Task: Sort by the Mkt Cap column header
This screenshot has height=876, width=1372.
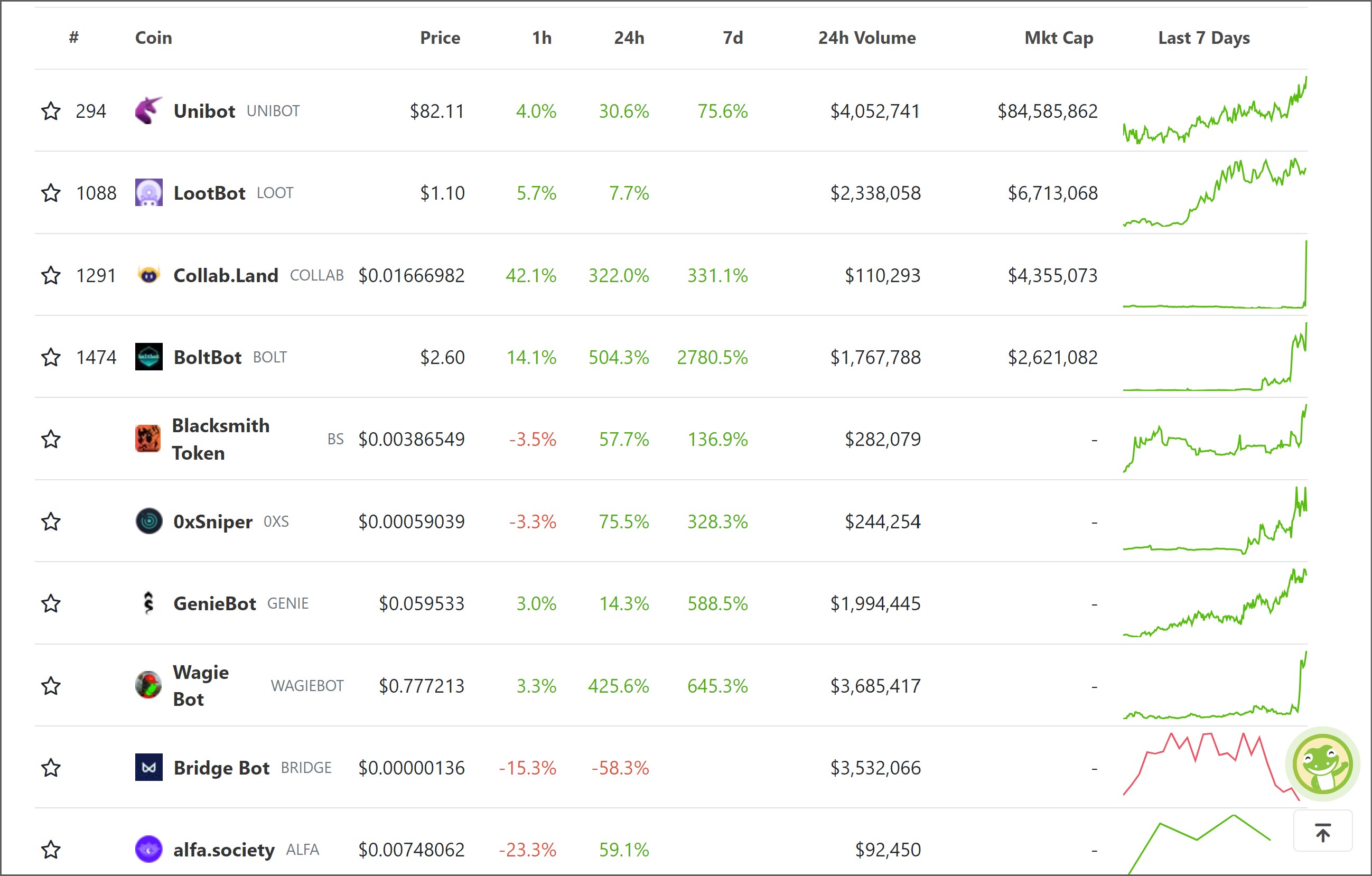Action: tap(1059, 38)
